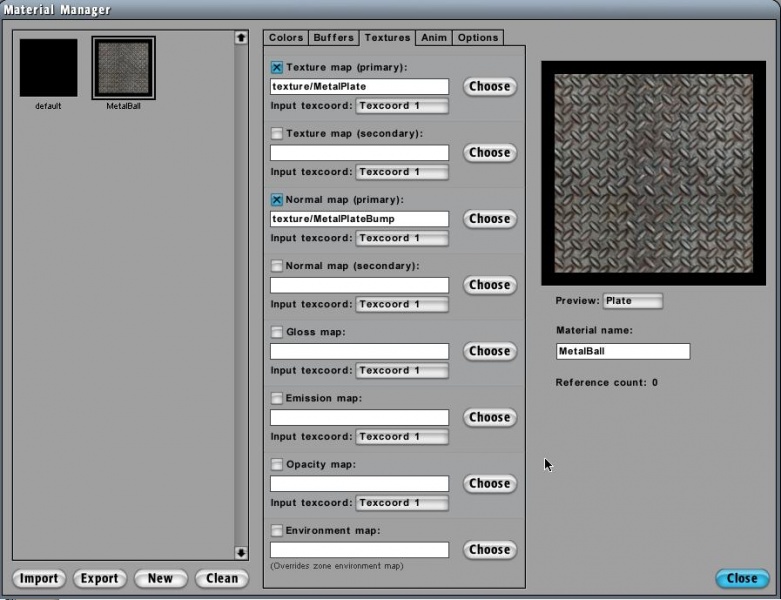Image resolution: width=781 pixels, height=600 pixels.
Task: Switch to the Buffers tab
Action: click(x=333, y=37)
